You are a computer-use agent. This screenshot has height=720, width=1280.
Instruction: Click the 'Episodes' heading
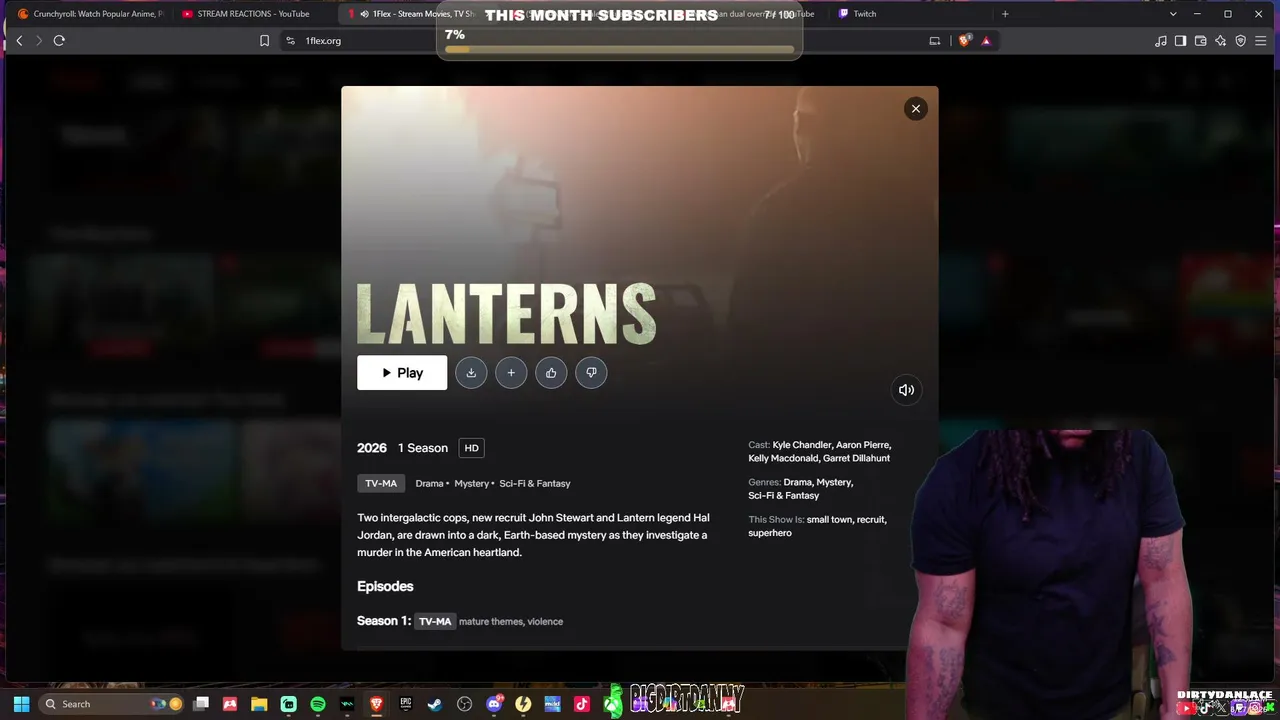385,586
